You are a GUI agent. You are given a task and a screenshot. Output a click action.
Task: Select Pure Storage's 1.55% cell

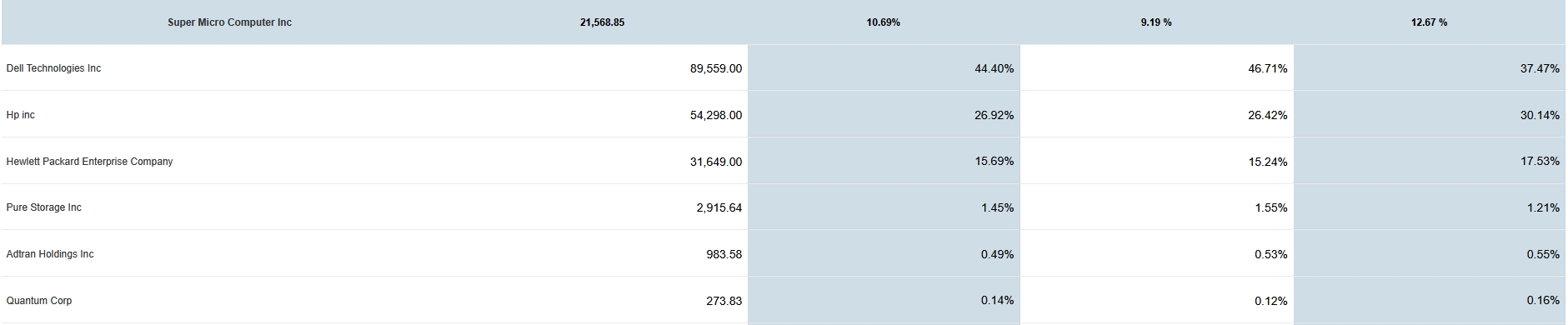(1271, 207)
